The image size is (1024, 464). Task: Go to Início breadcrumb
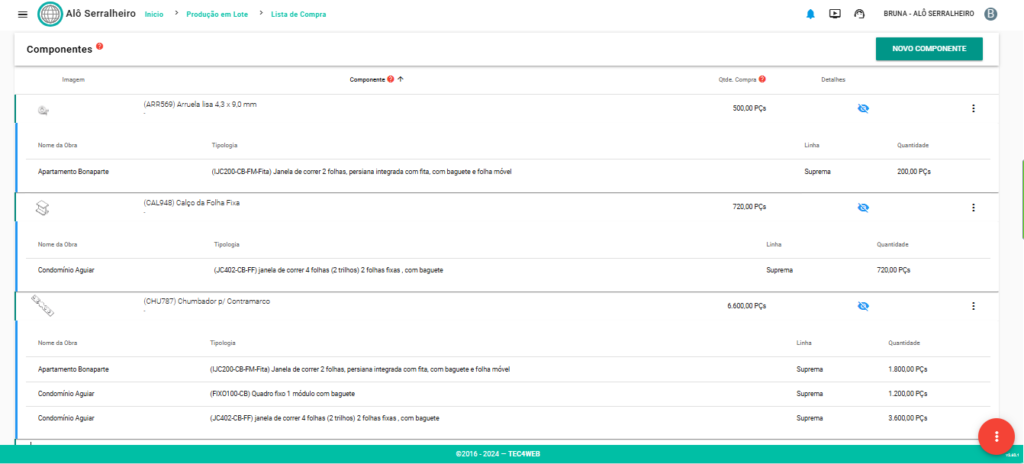click(x=154, y=15)
